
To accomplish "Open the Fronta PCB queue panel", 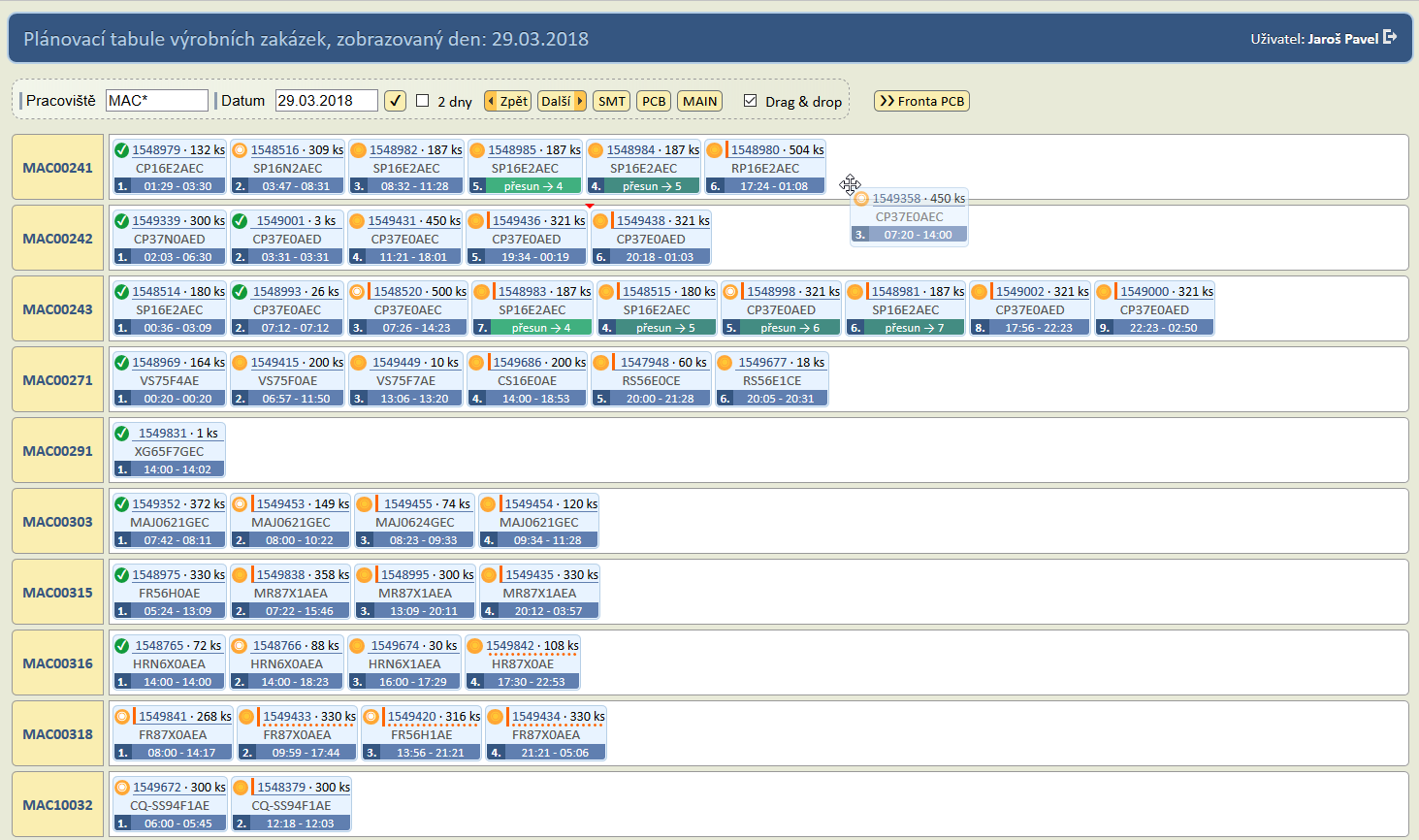I will click(x=921, y=101).
